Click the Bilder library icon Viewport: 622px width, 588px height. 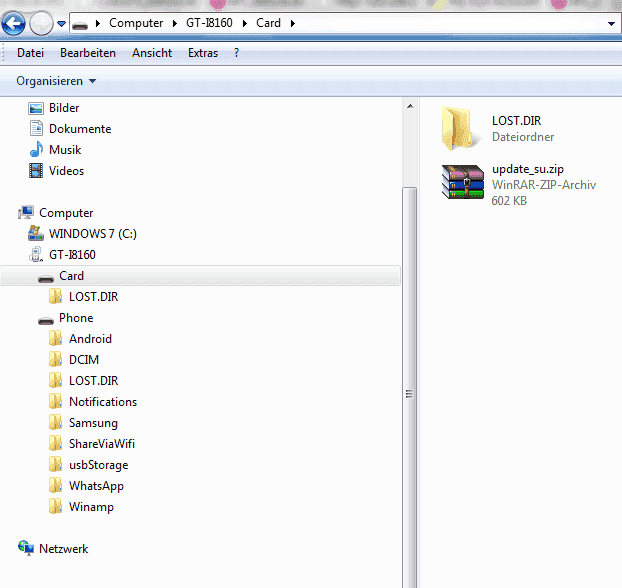click(x=36, y=108)
